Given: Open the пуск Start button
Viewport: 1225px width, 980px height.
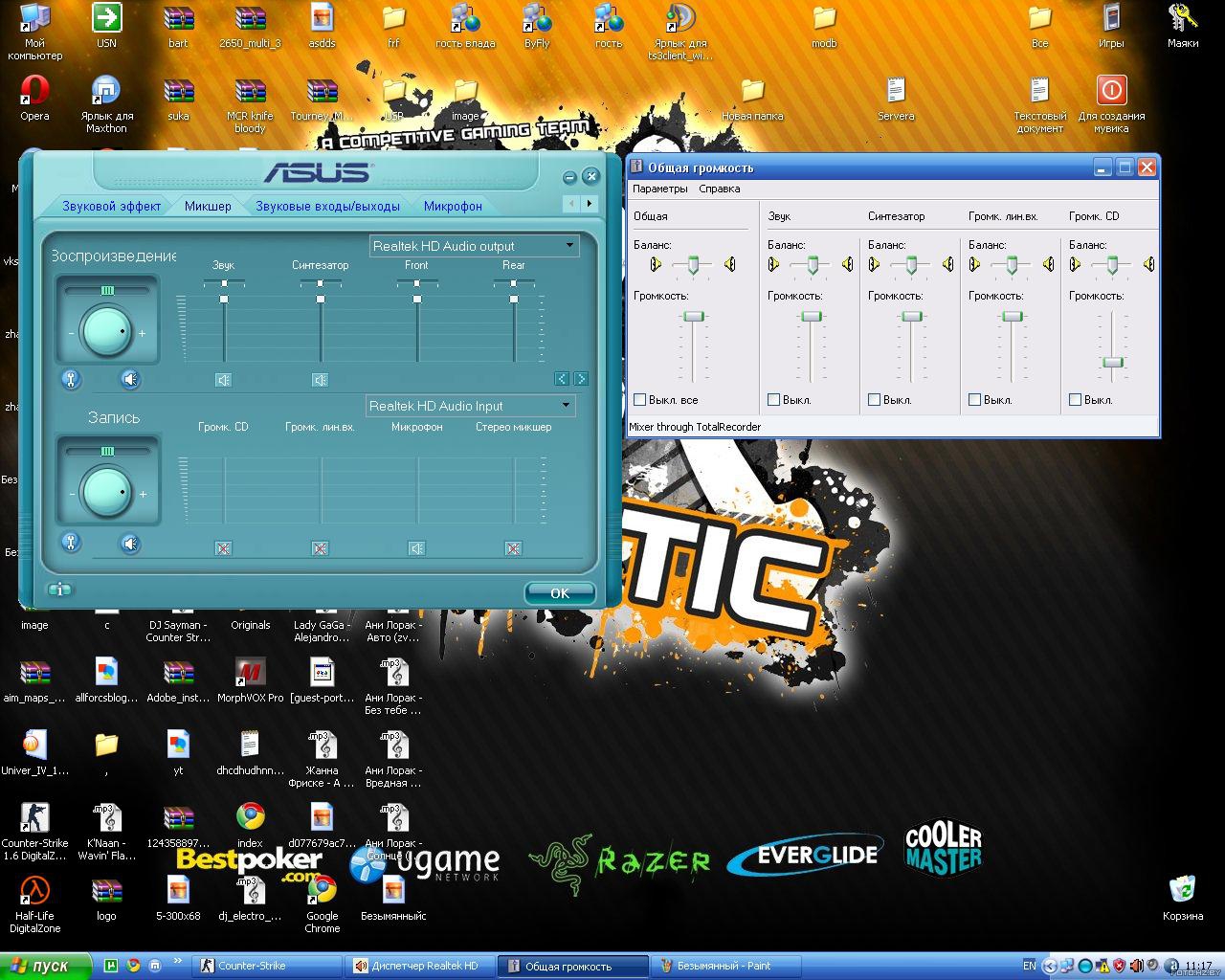Looking at the screenshot, I should [x=45, y=967].
